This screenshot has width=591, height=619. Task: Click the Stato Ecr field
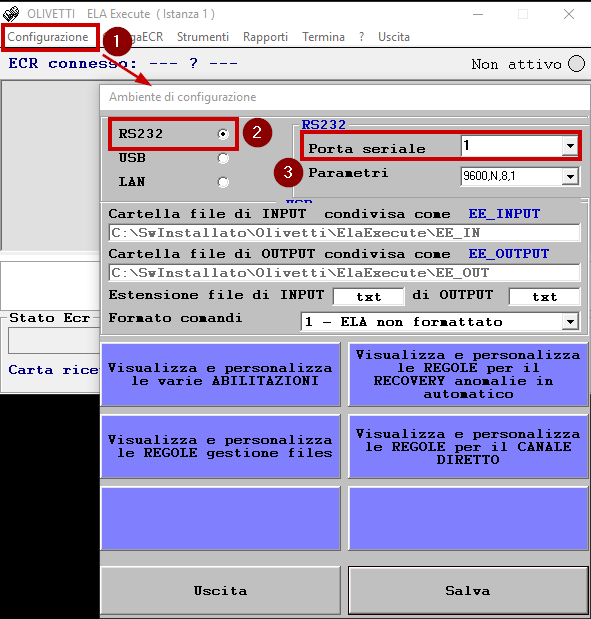click(x=54, y=340)
